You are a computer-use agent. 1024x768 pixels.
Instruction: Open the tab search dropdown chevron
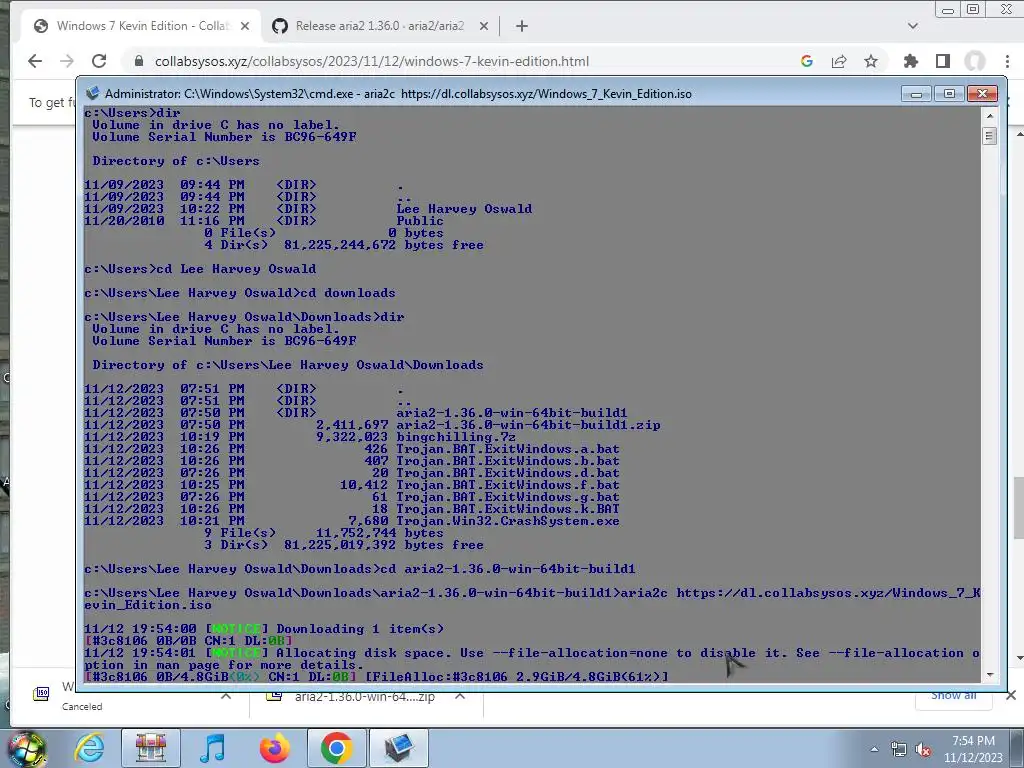912,26
